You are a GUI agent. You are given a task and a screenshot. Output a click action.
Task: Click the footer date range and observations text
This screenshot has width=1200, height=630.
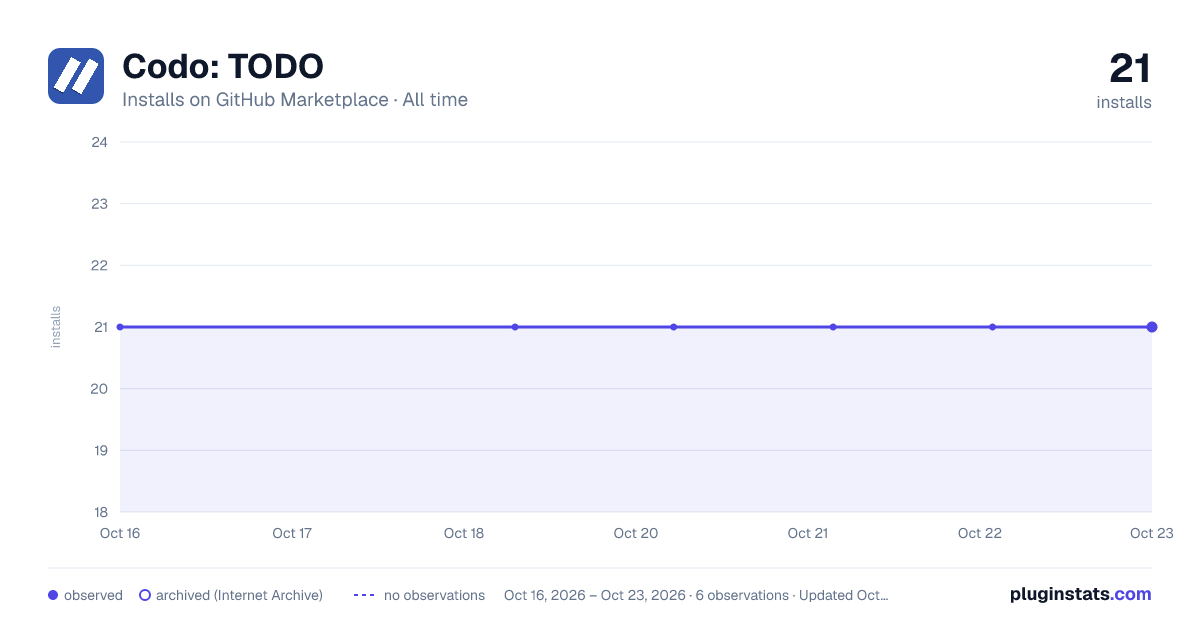[x=696, y=595]
